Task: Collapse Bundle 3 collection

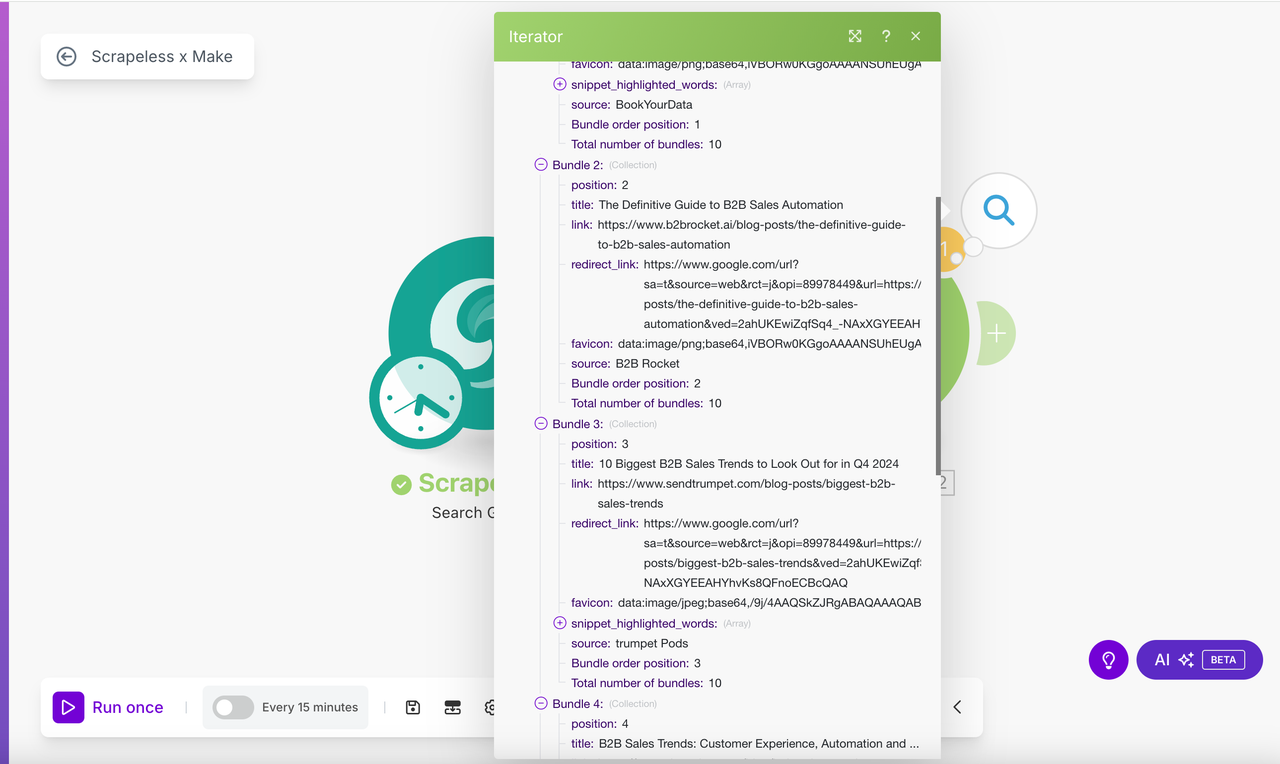Action: pyautogui.click(x=541, y=424)
